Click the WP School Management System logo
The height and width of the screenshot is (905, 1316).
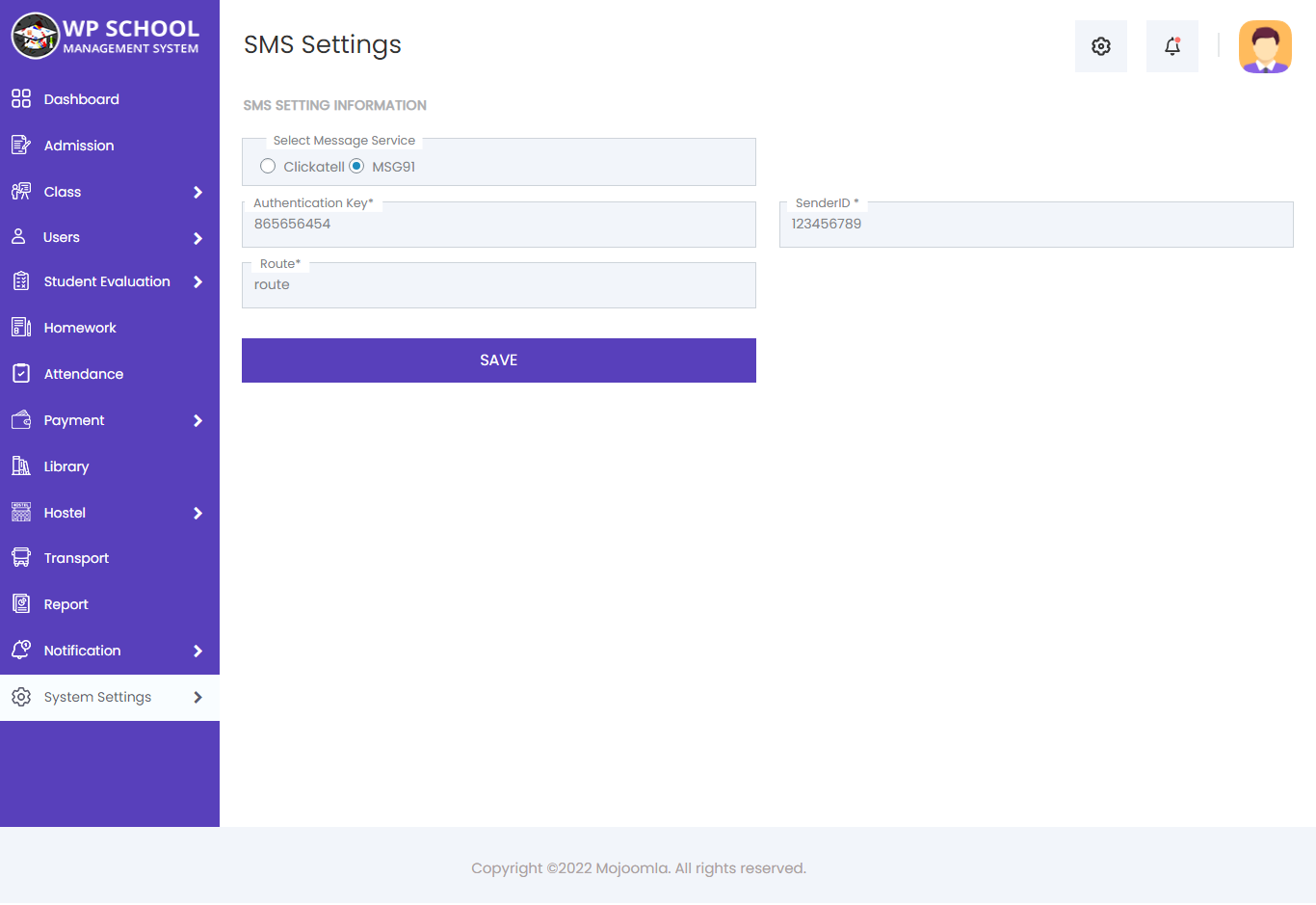click(105, 36)
